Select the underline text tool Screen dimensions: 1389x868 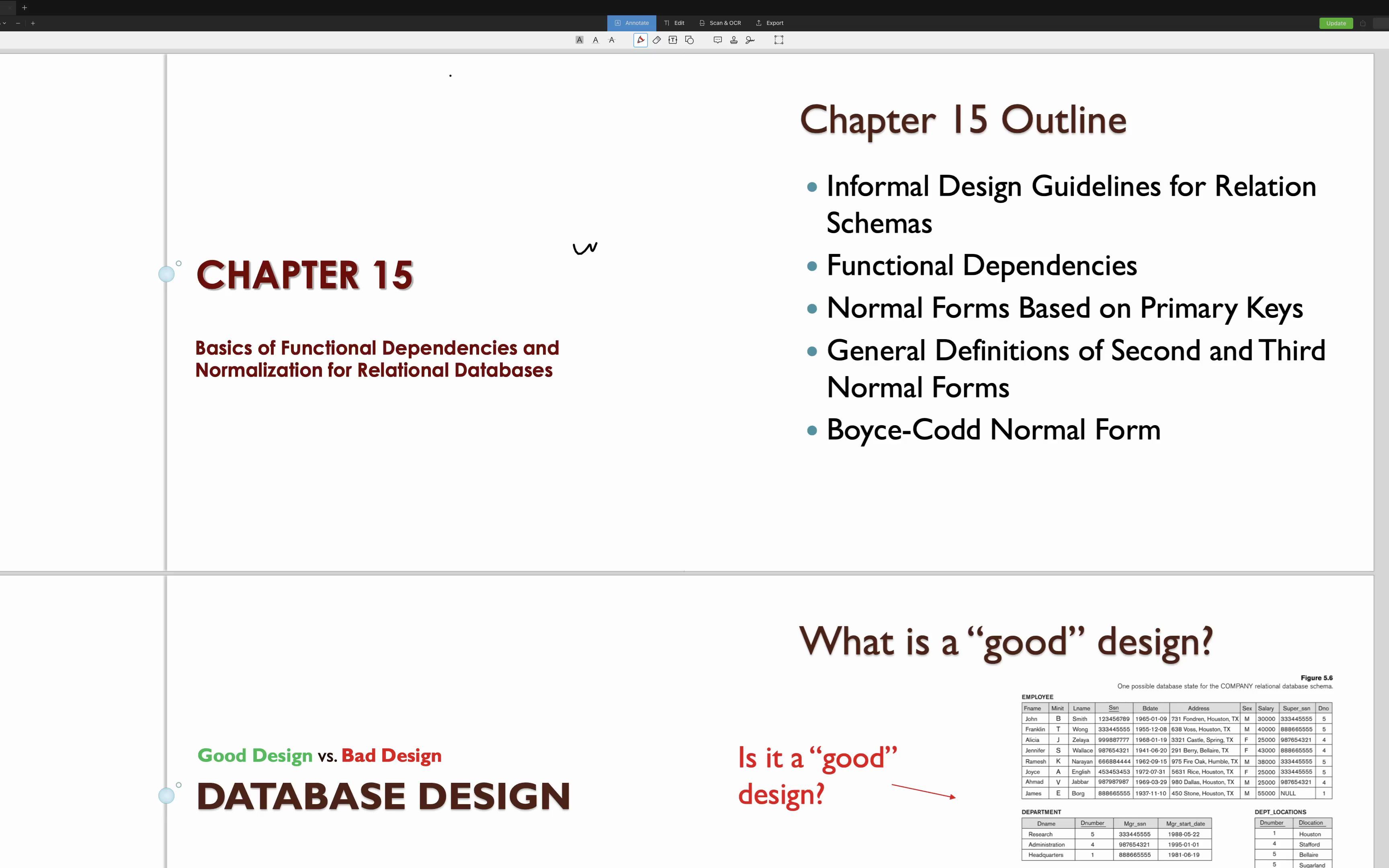595,40
